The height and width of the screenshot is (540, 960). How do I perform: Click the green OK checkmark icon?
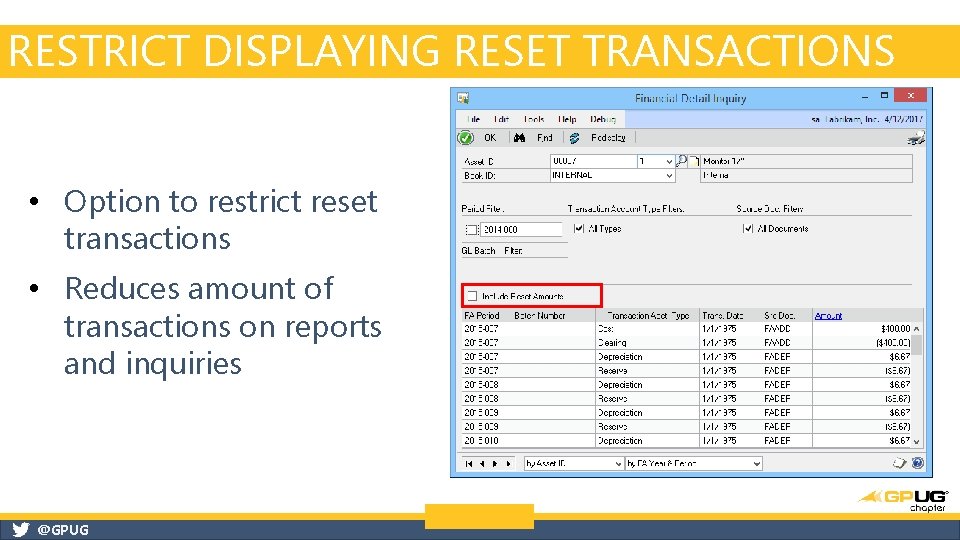(x=466, y=138)
